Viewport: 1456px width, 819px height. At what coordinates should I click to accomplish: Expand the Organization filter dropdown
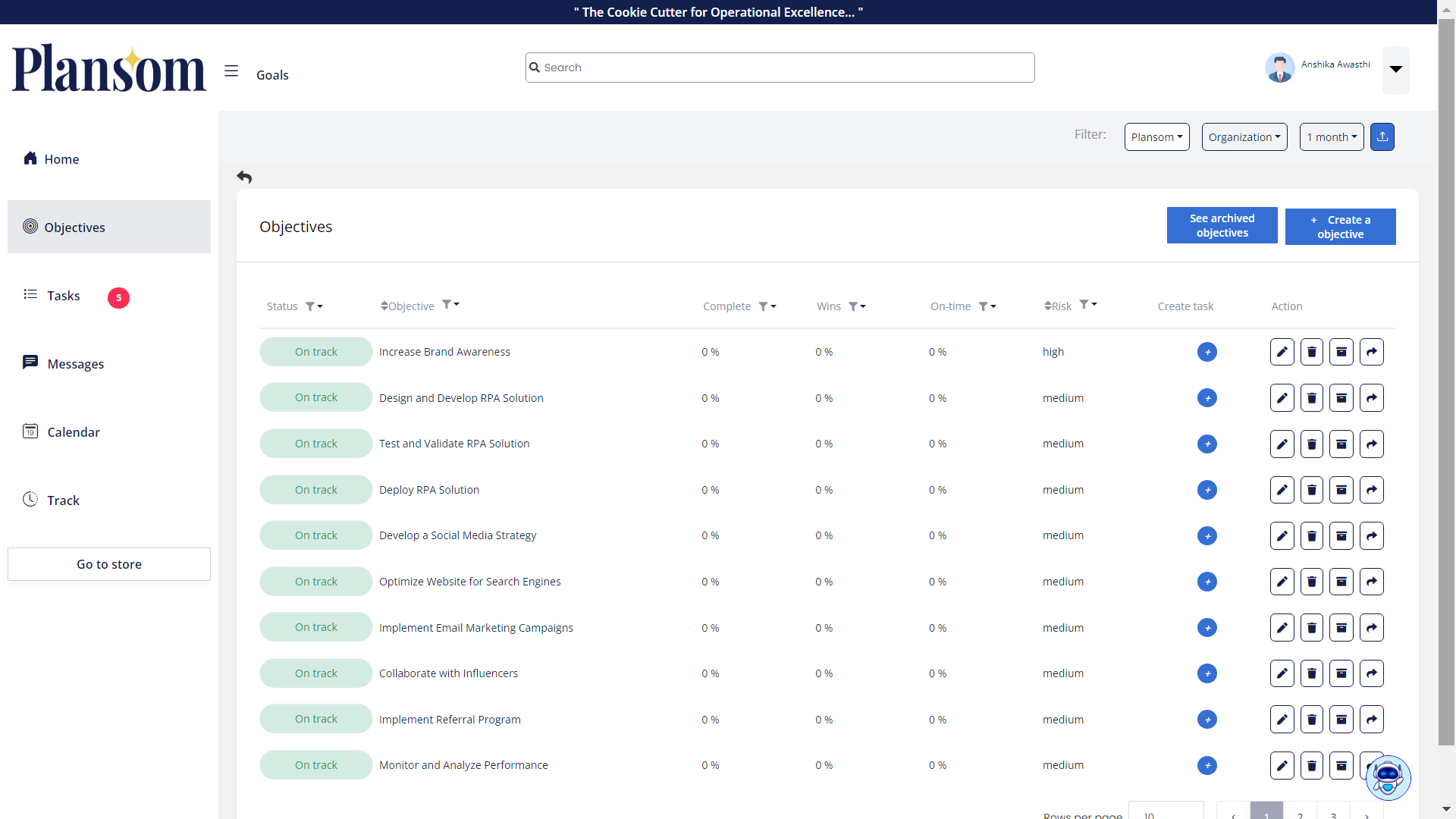pyautogui.click(x=1244, y=137)
